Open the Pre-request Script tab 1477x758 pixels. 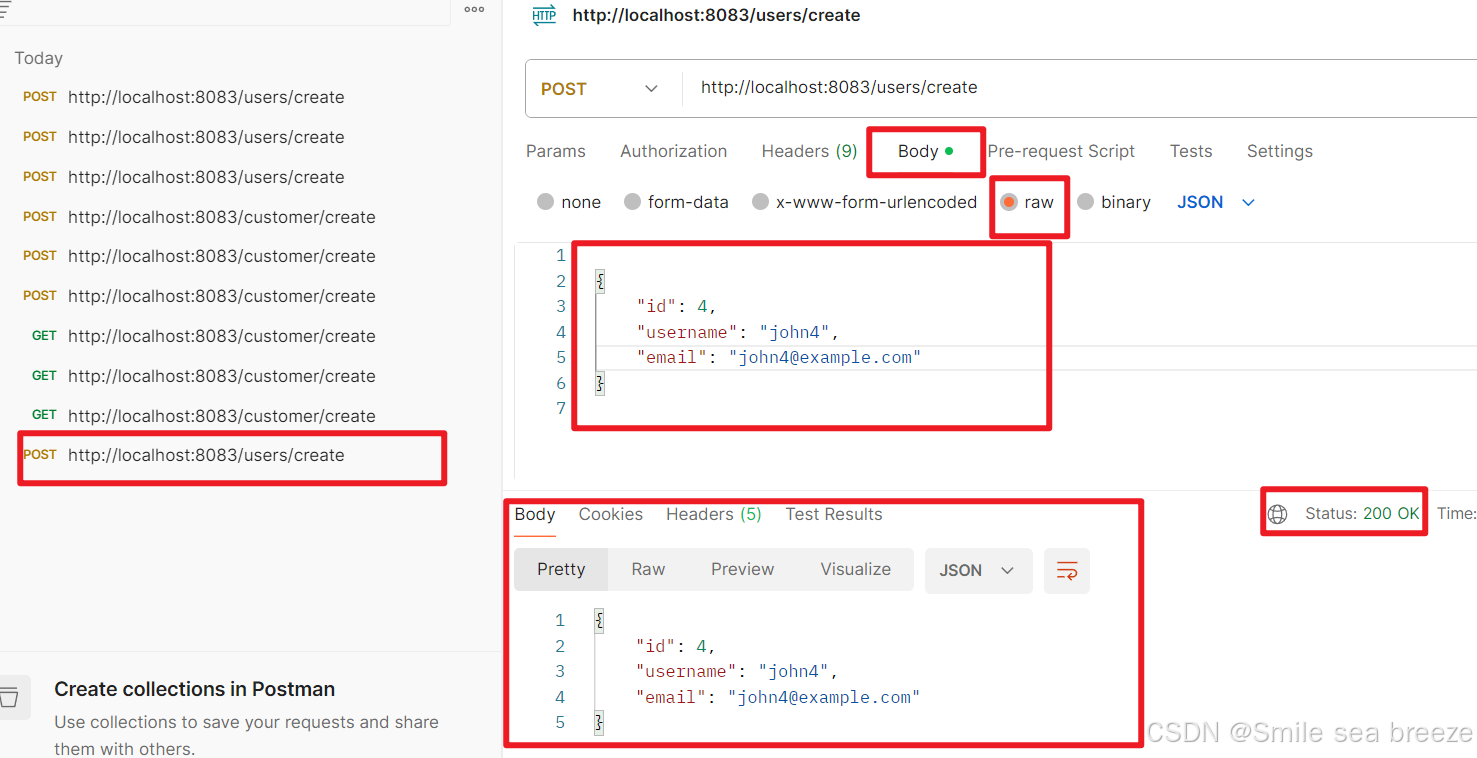tap(1061, 151)
